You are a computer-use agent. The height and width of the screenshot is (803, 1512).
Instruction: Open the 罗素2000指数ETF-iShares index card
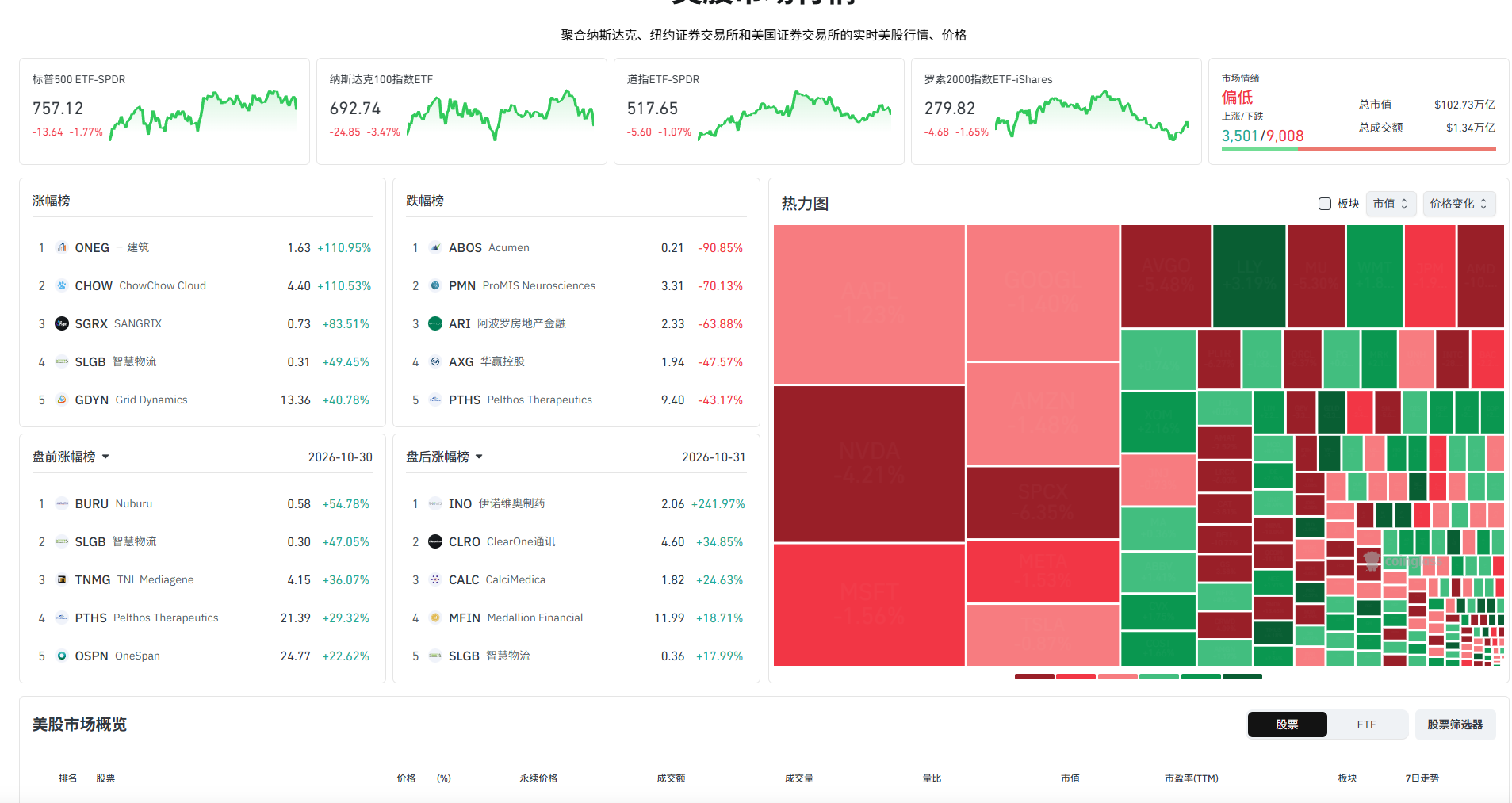tap(1056, 111)
